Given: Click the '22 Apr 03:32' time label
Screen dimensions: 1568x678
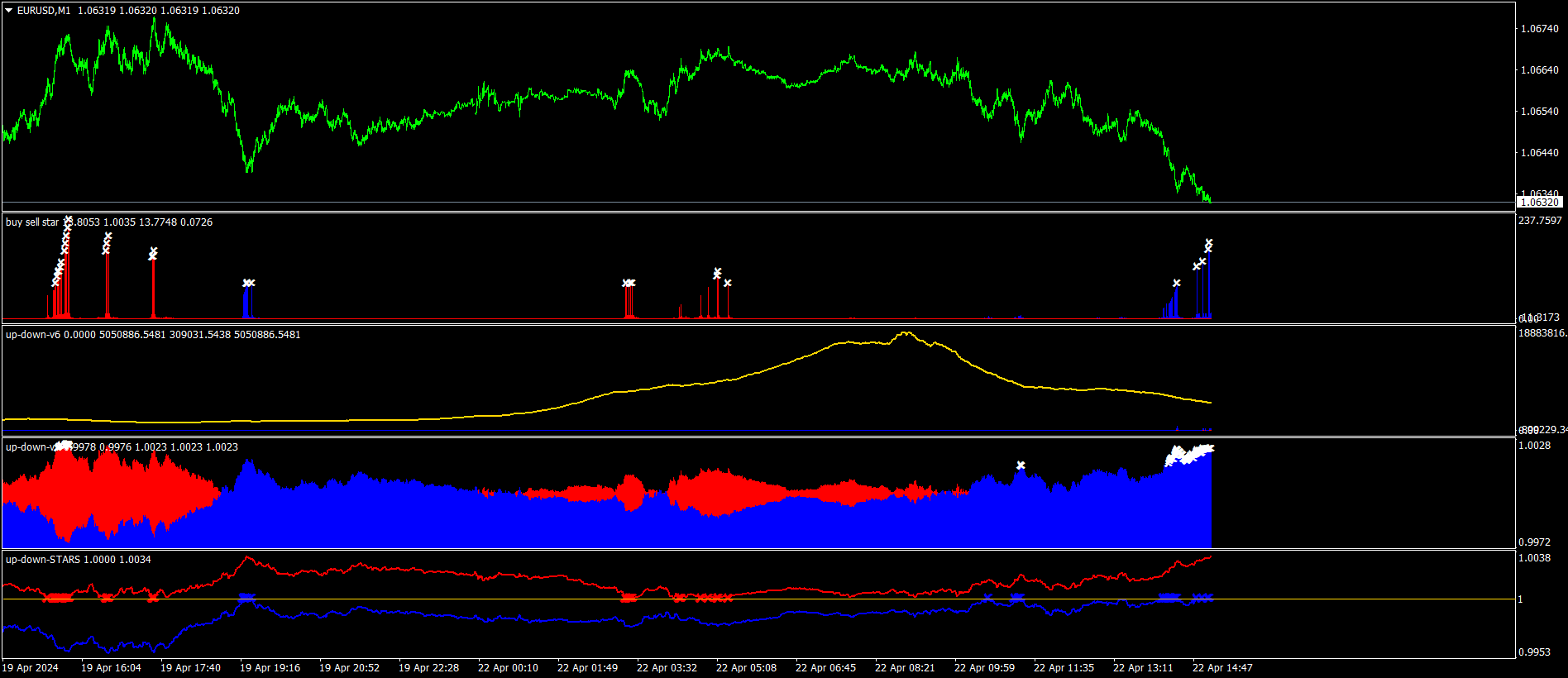Looking at the screenshot, I should (667, 668).
